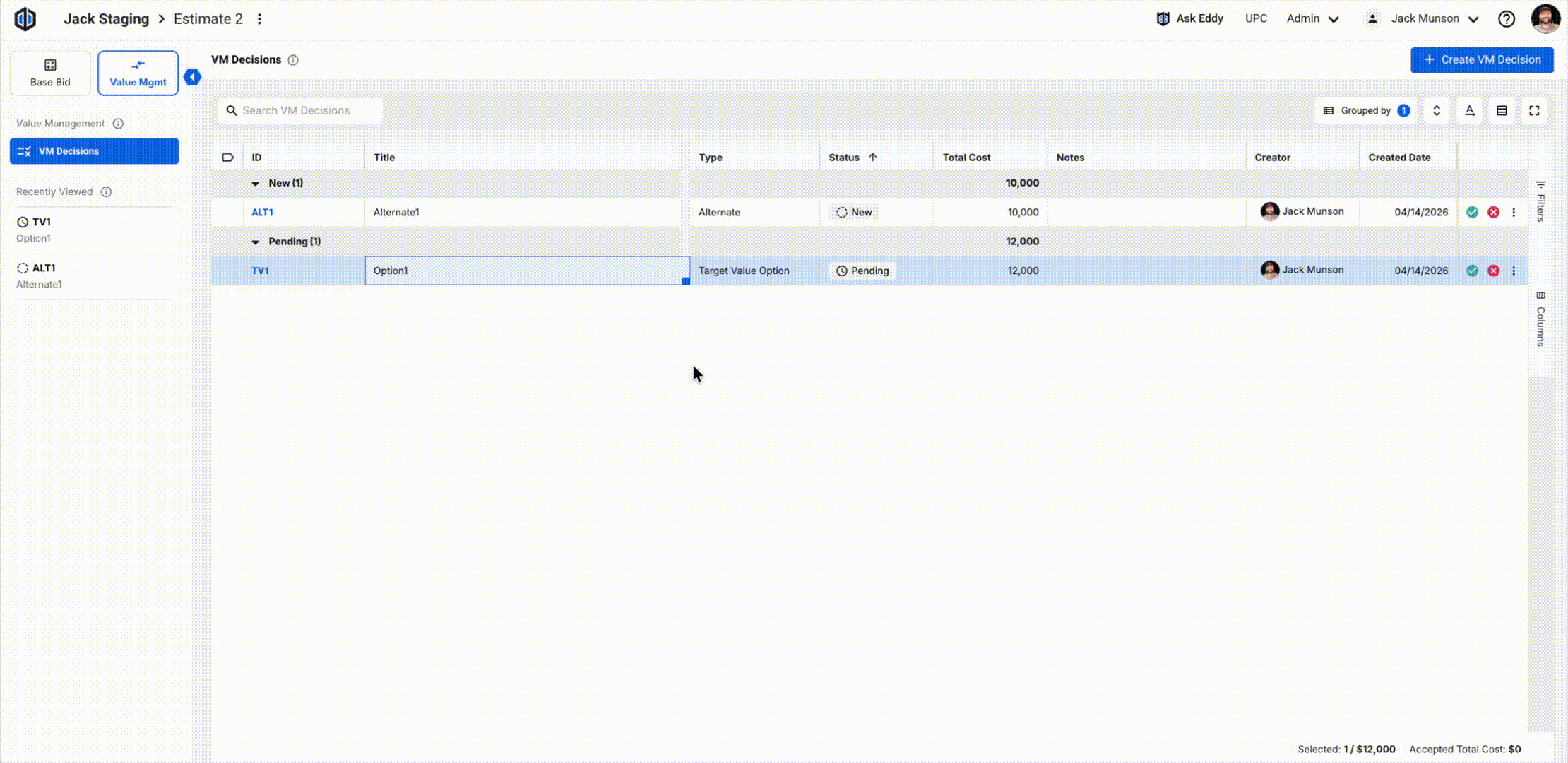Switch to the Base Bid tab
This screenshot has height=763, width=1568.
coord(50,73)
